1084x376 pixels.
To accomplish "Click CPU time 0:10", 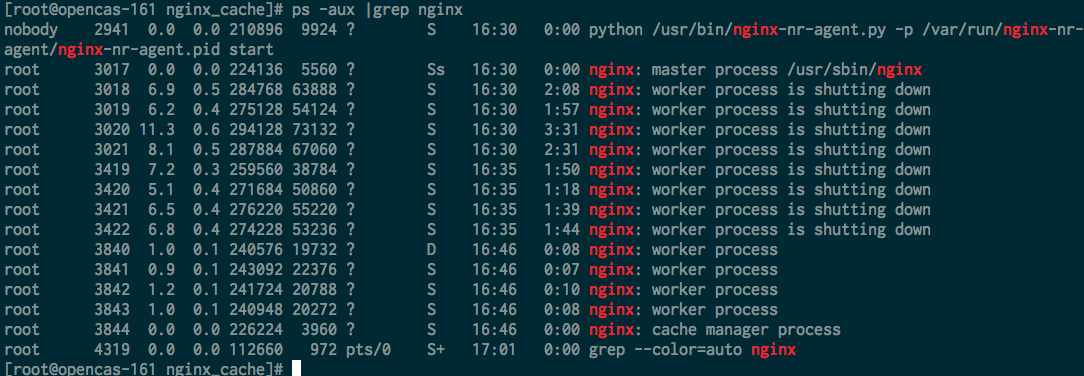I will tap(562, 290).
